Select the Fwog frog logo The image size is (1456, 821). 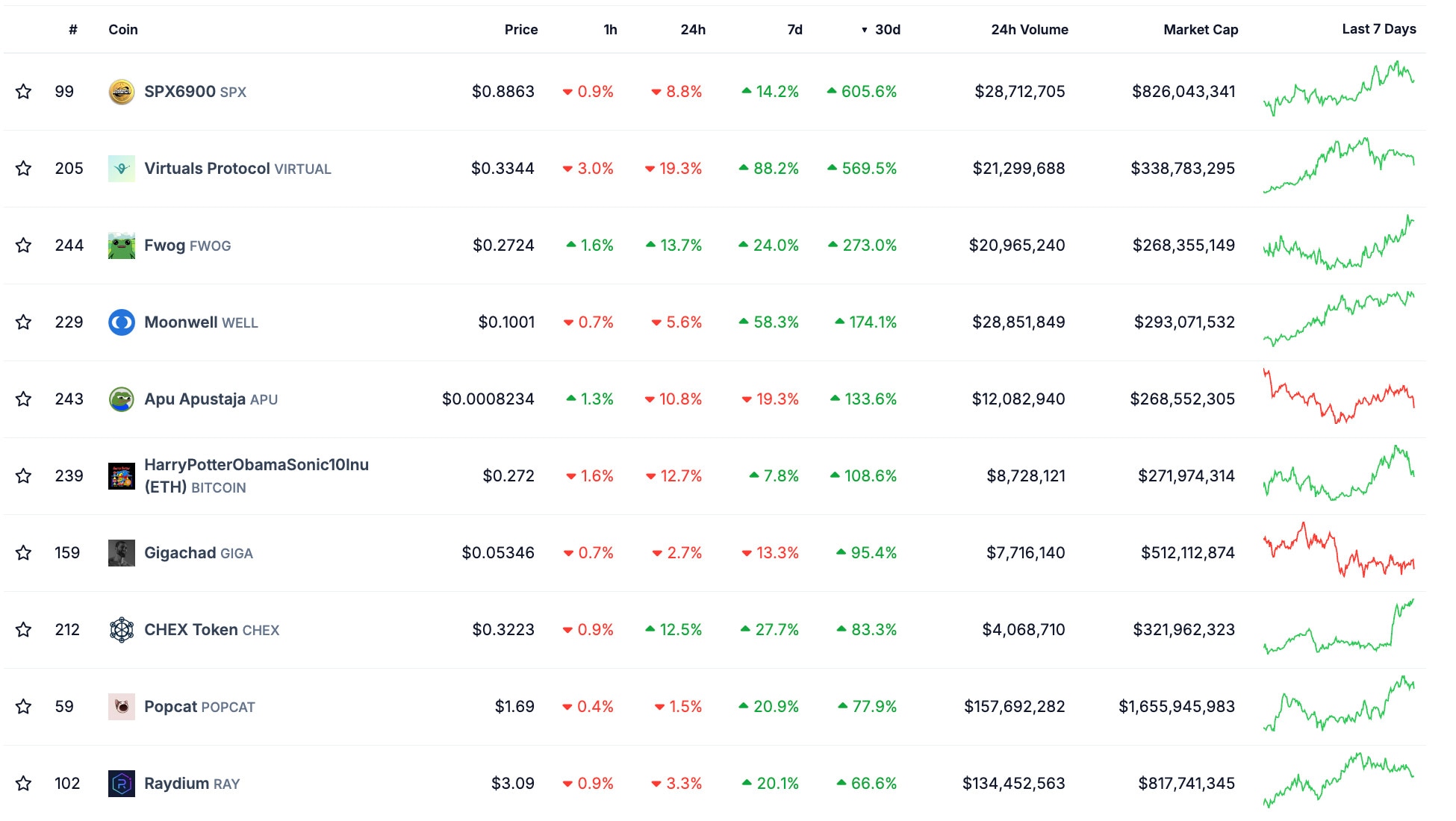pyautogui.click(x=122, y=246)
